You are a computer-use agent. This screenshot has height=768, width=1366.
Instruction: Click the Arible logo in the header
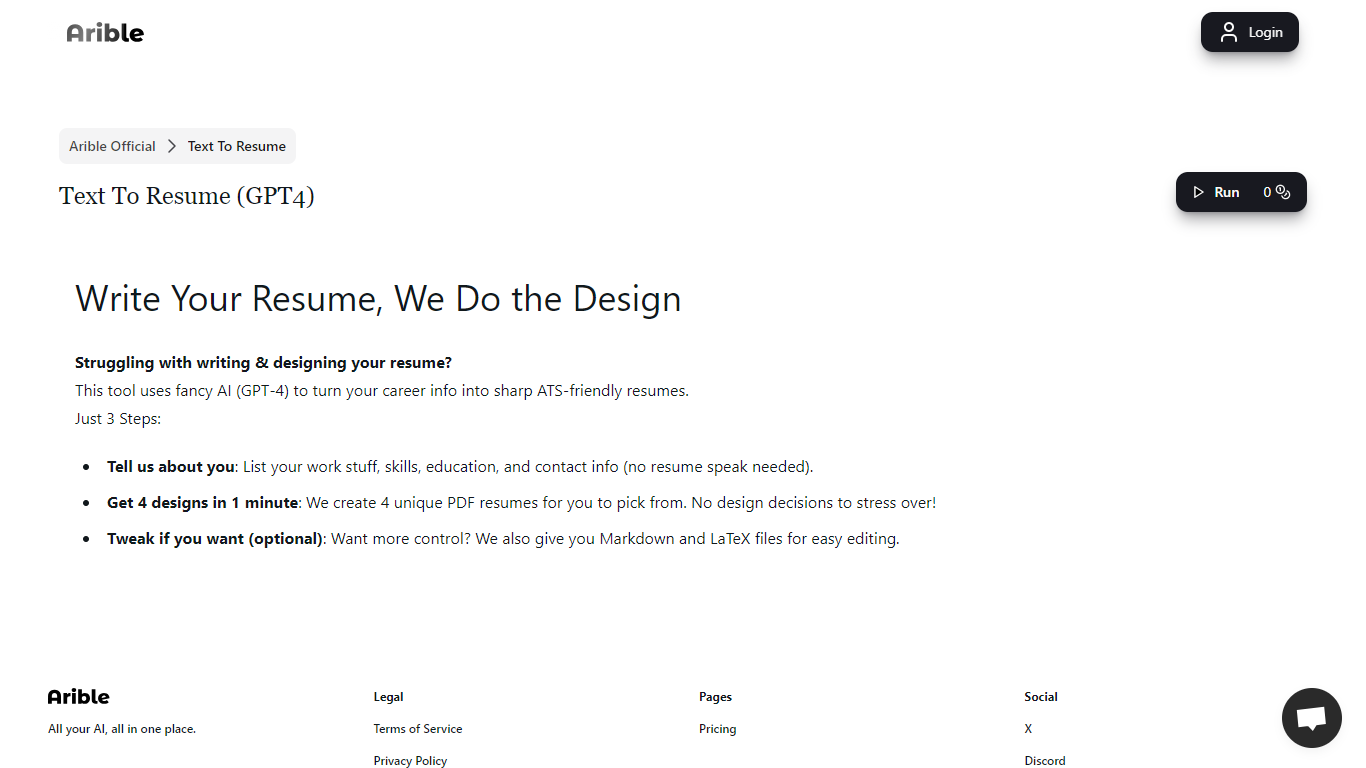tap(105, 33)
